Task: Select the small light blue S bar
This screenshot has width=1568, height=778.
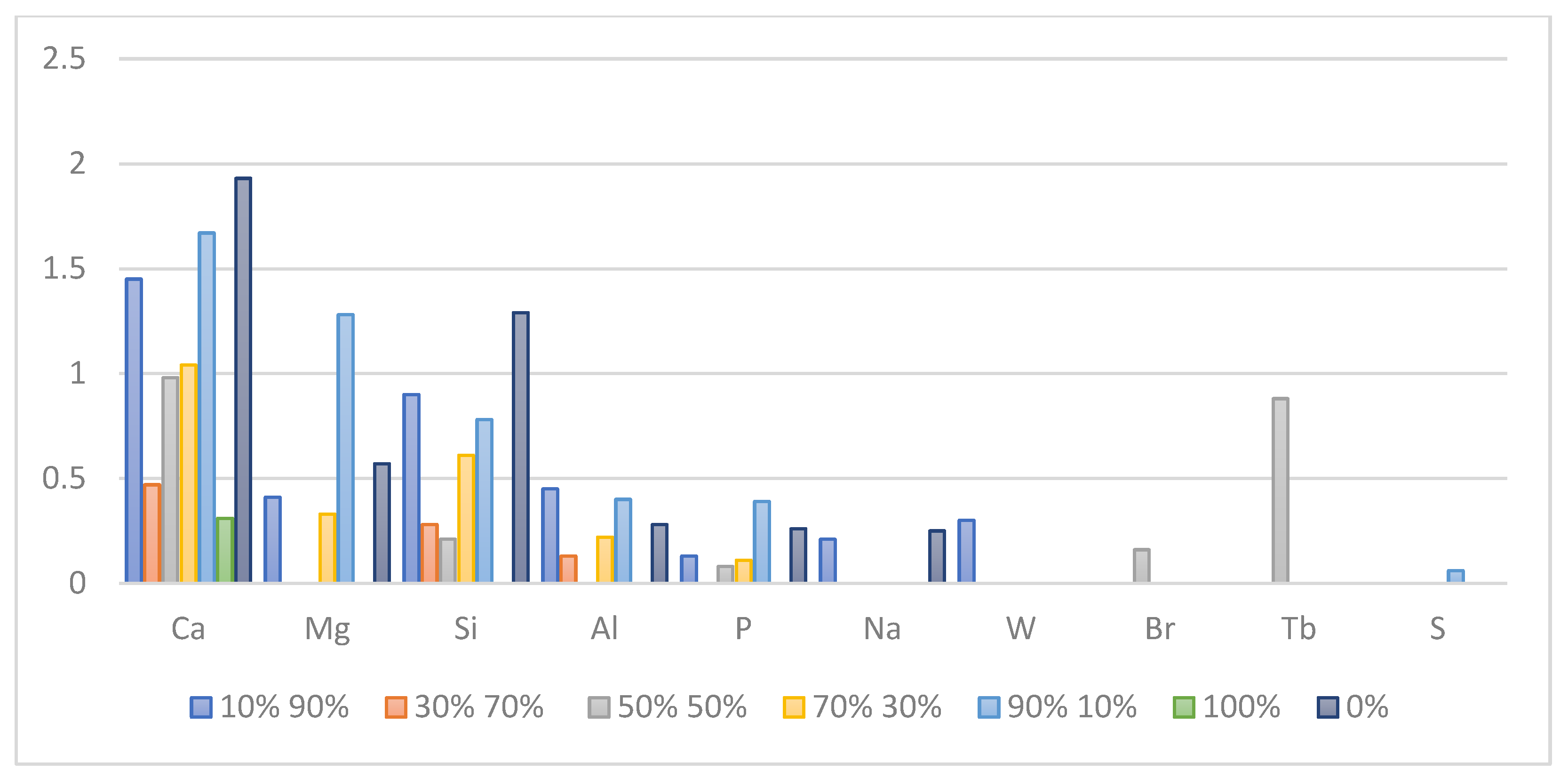Action: tap(1456, 577)
